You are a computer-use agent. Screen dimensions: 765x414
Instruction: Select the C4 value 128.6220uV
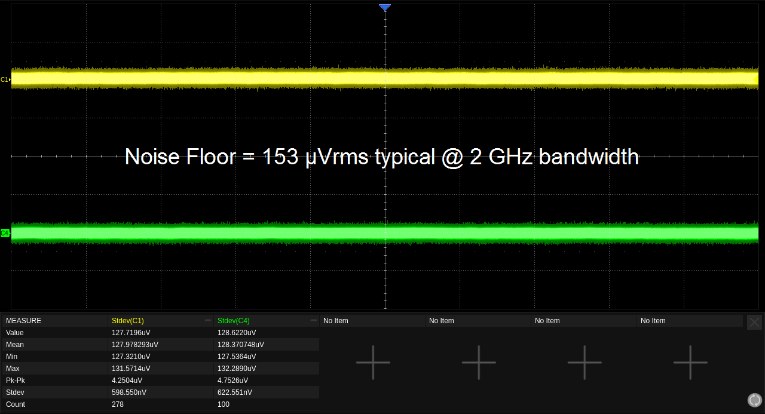tap(237, 333)
